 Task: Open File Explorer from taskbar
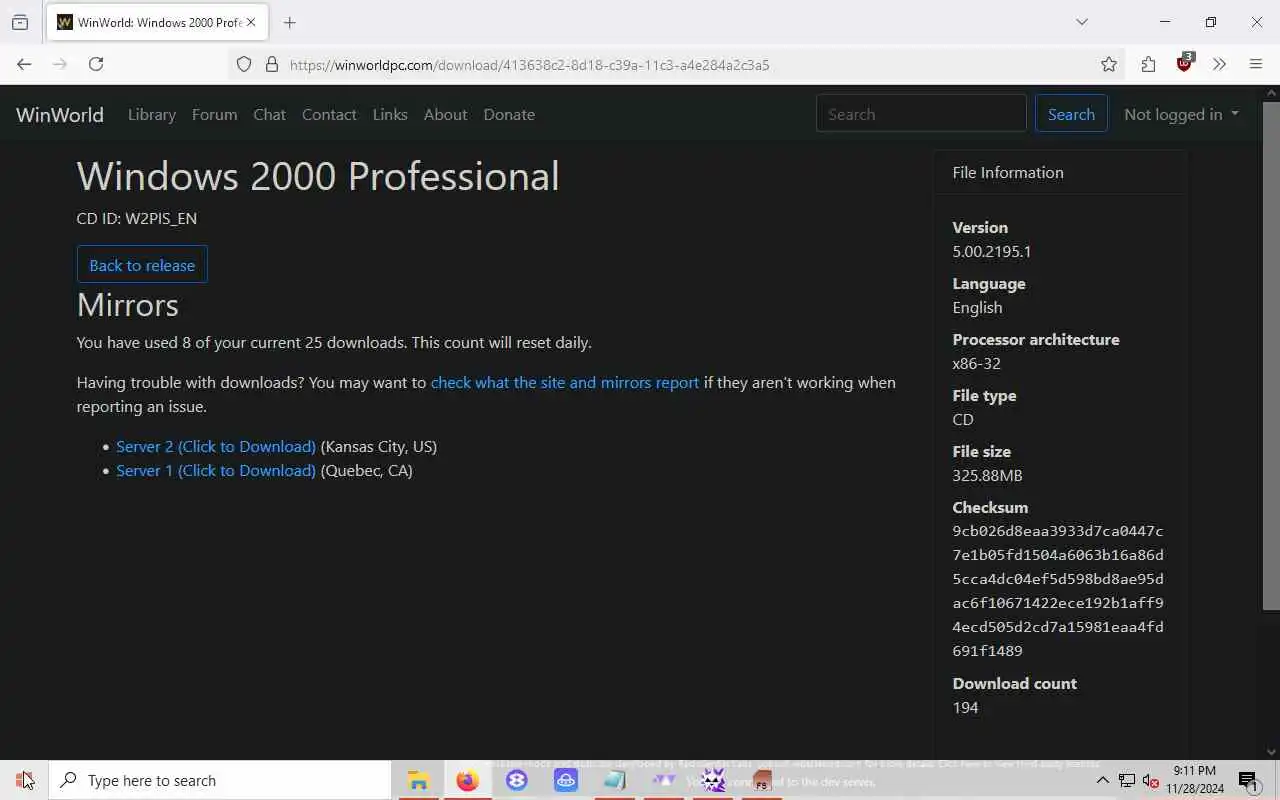[x=418, y=780]
